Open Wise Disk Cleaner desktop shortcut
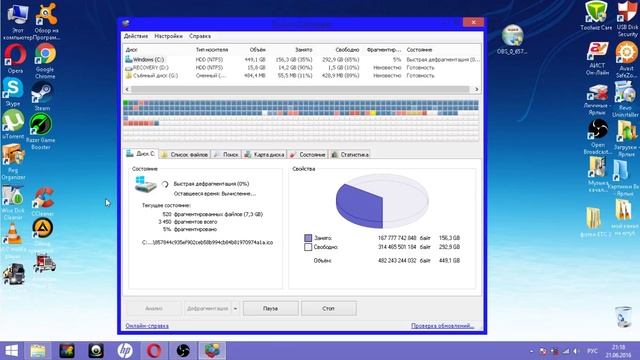 click(13, 203)
